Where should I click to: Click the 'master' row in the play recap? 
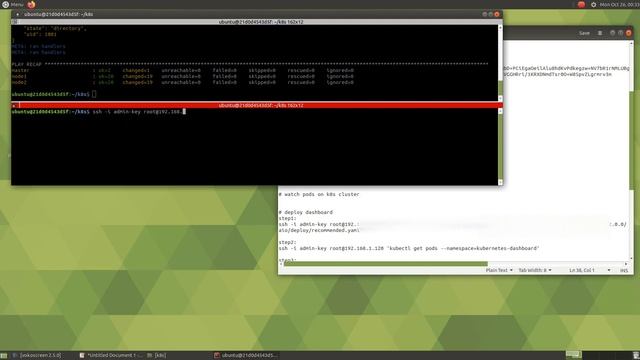point(182,70)
